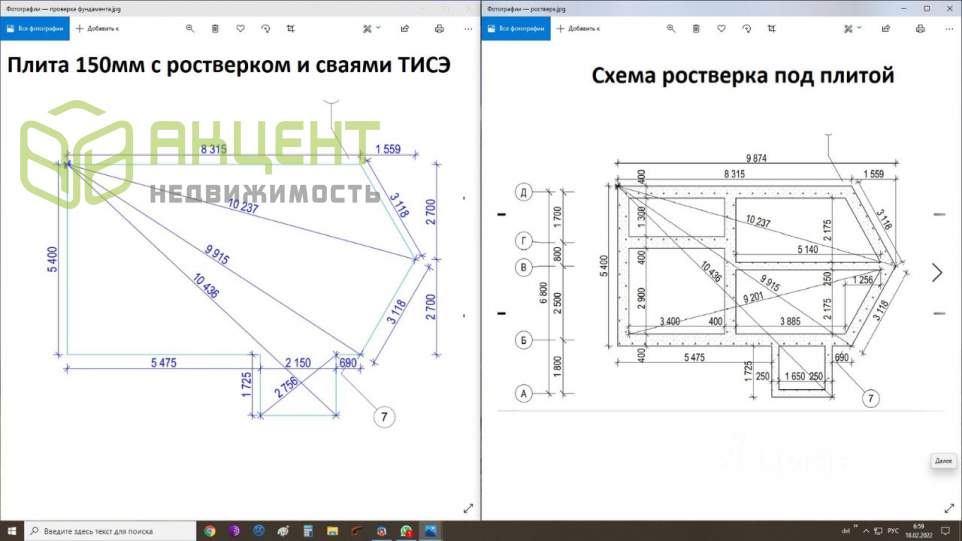Click 'Все фотографии' in the right window
962x541 pixels.
click(515, 28)
